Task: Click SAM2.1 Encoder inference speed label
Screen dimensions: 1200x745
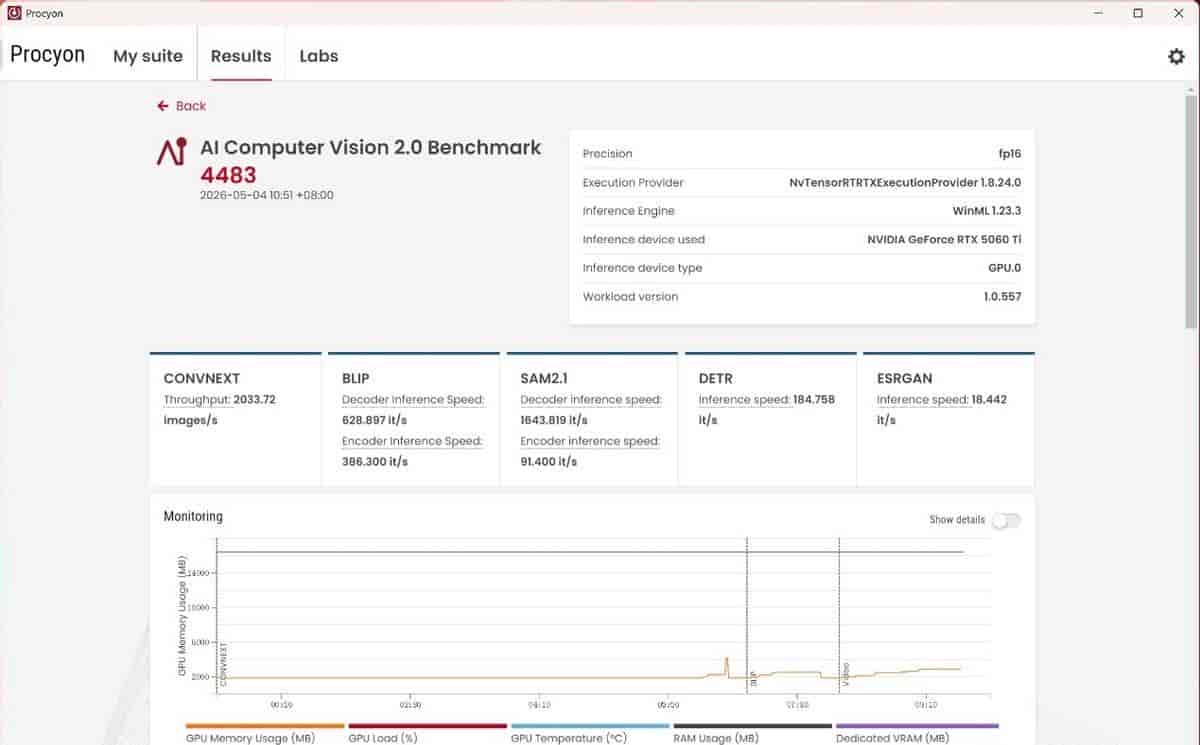Action: [x=590, y=441]
